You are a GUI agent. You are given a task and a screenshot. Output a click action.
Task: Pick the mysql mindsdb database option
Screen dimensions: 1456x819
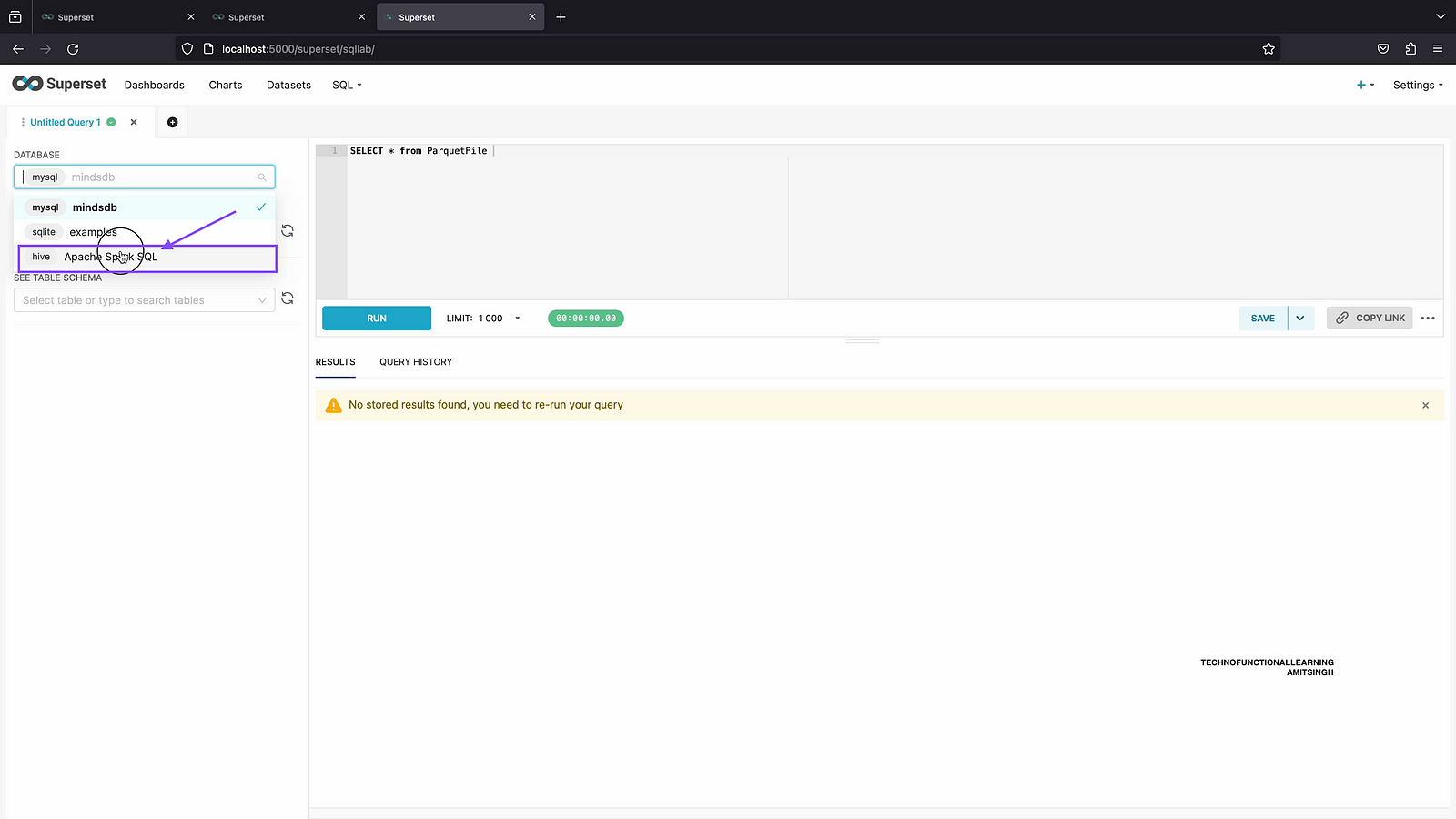point(95,207)
